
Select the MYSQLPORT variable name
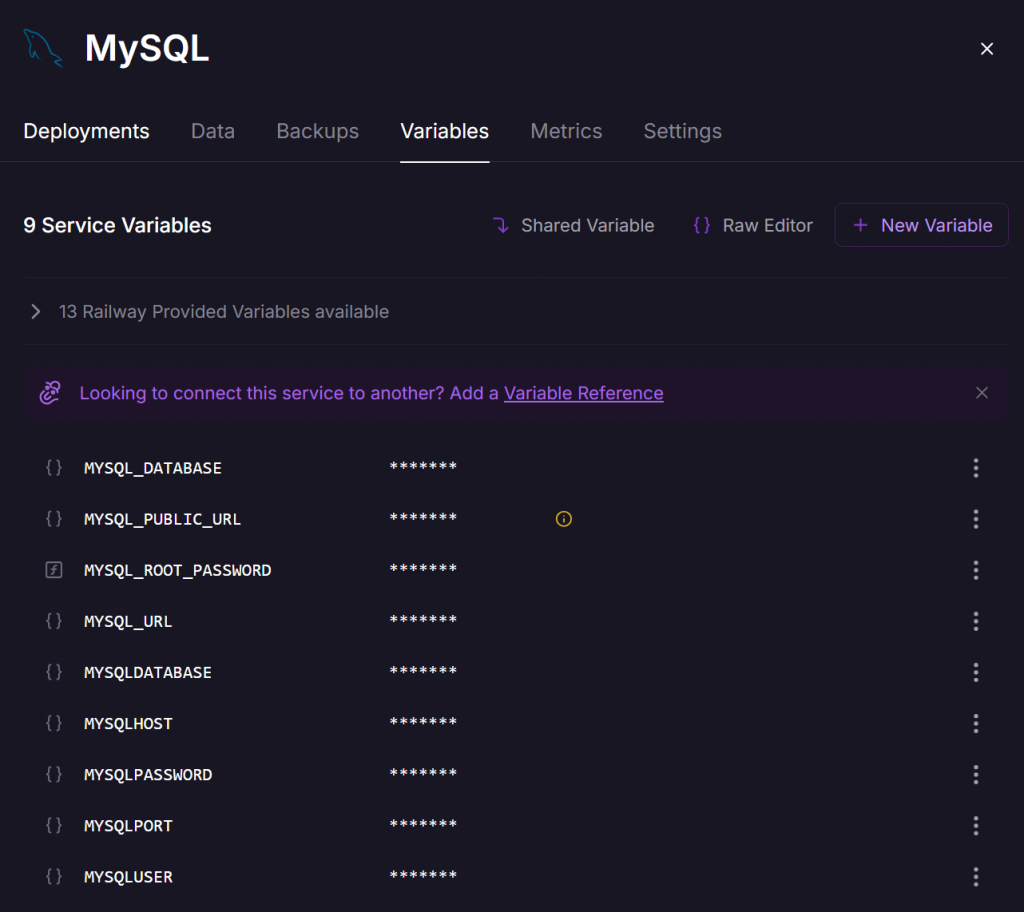[128, 826]
